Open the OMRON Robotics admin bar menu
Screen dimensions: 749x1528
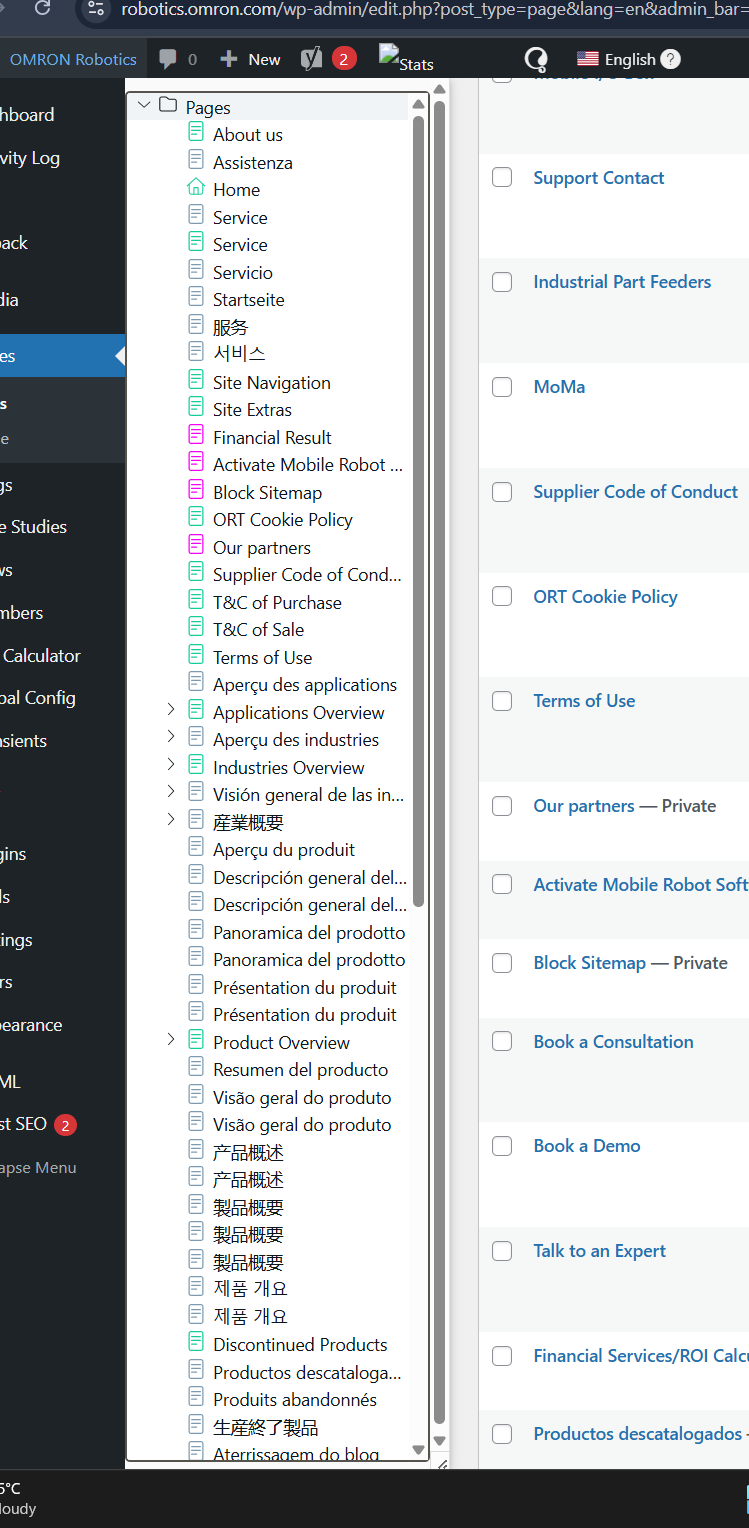(73, 59)
